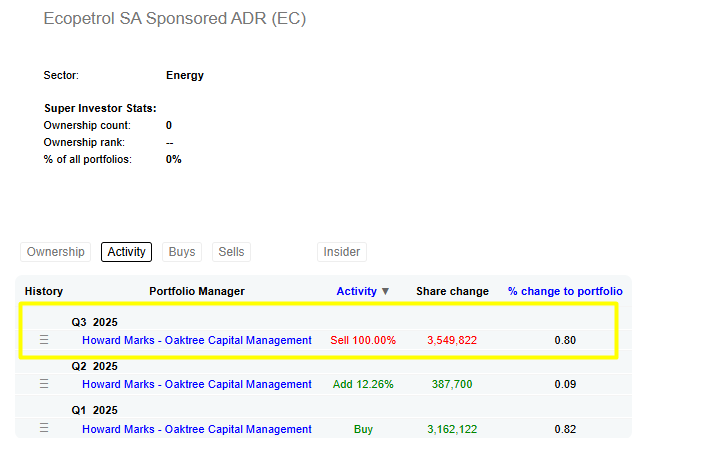Click portfolio change value 0.09
725x454 pixels.
(x=565, y=384)
